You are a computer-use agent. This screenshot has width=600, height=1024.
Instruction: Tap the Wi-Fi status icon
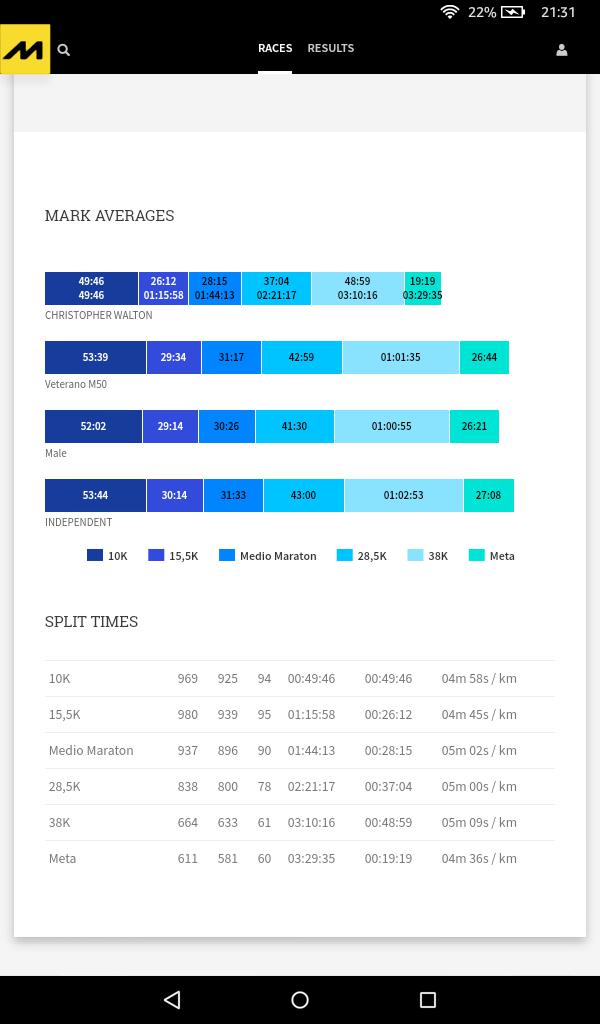click(450, 12)
